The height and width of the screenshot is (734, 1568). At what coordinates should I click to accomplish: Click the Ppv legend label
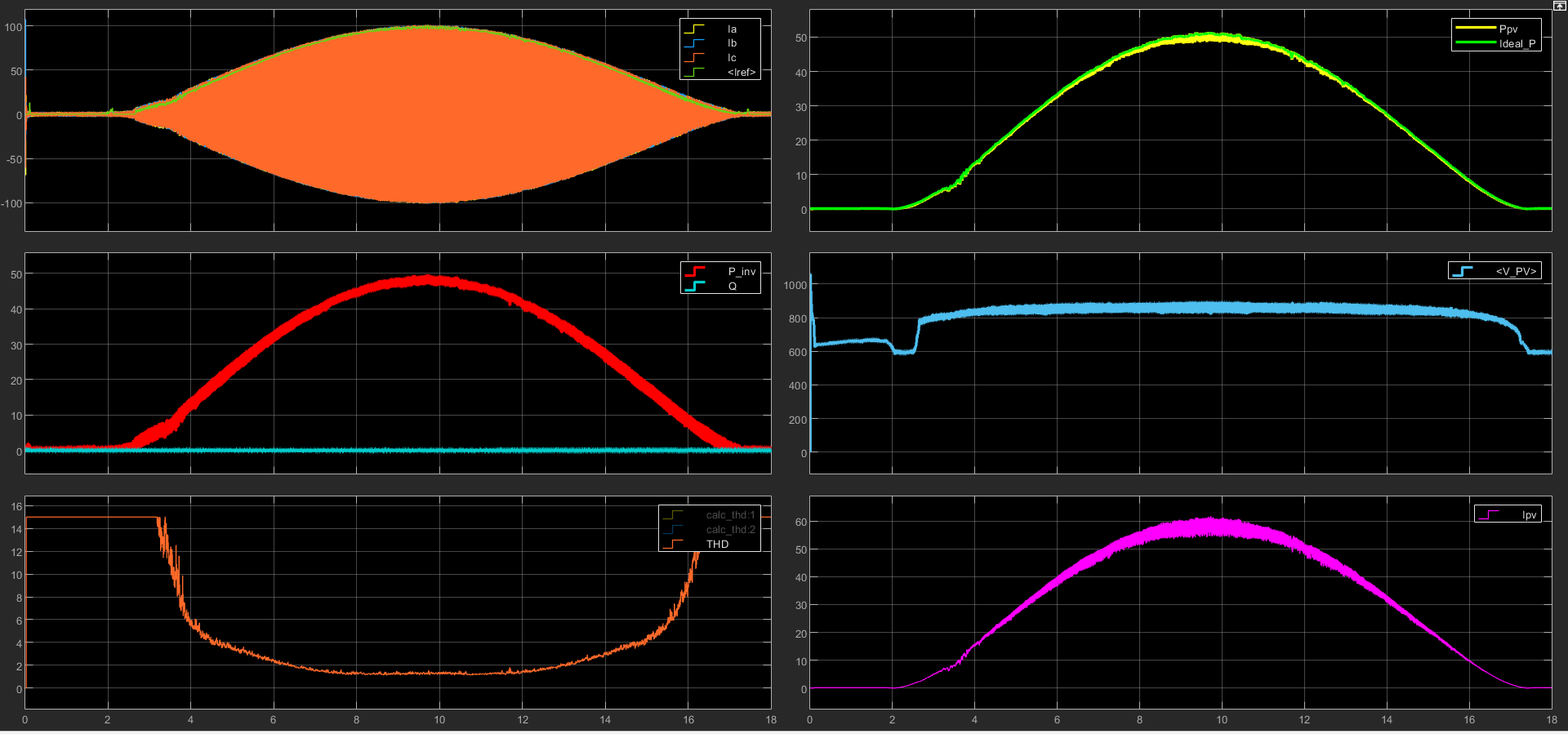pos(1508,29)
